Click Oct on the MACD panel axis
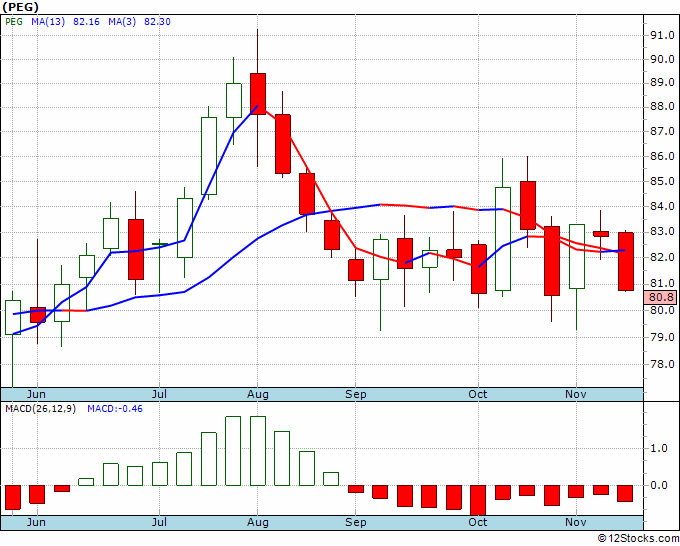This screenshot has height=546, width=680. click(x=478, y=522)
